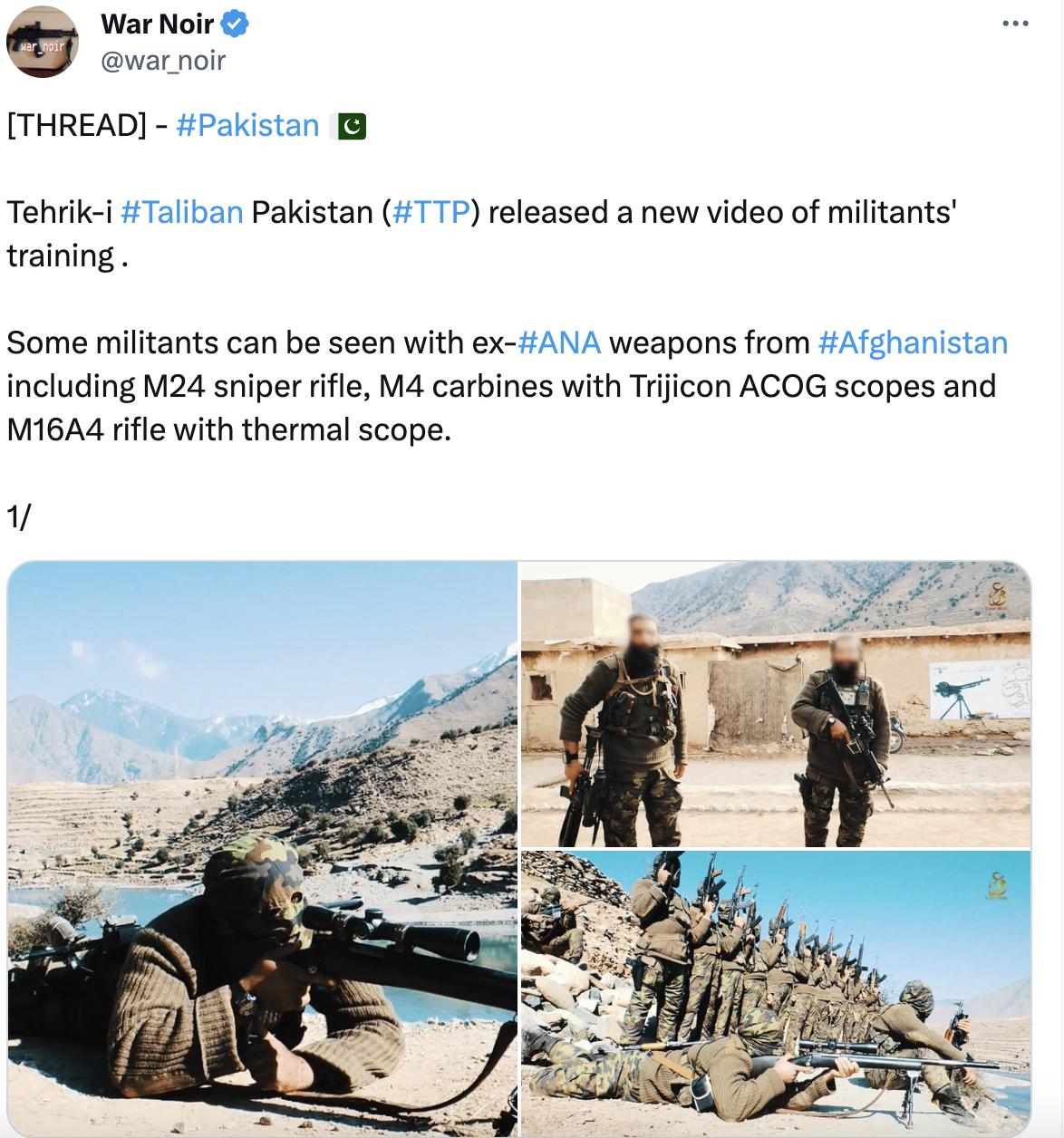Open the #Afghanistan hashtag link

click(913, 342)
